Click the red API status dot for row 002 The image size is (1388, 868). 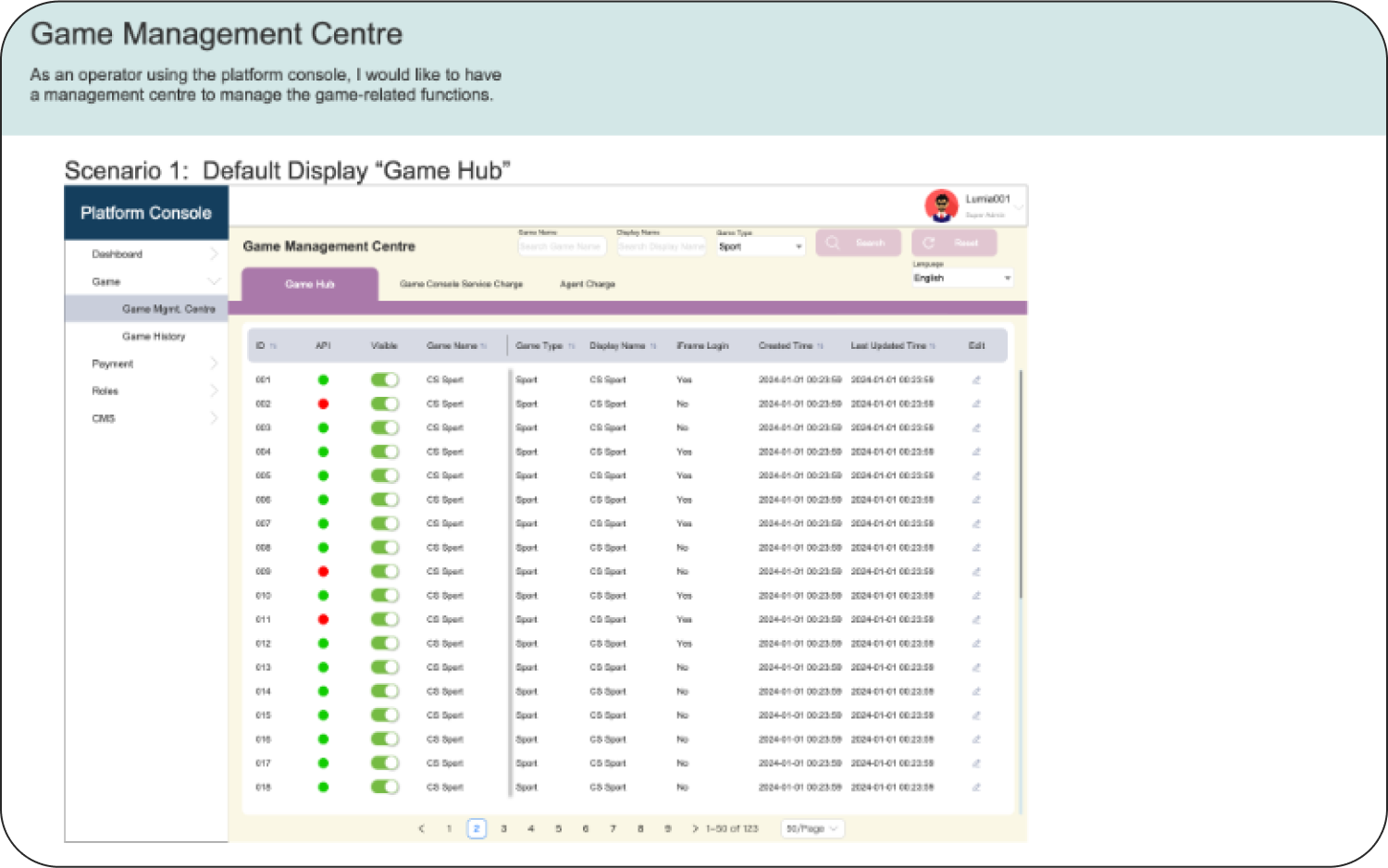coord(323,404)
